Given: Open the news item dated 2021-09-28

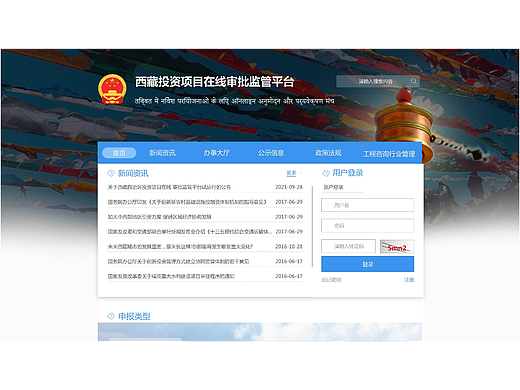Looking at the screenshot, I should [x=169, y=187].
